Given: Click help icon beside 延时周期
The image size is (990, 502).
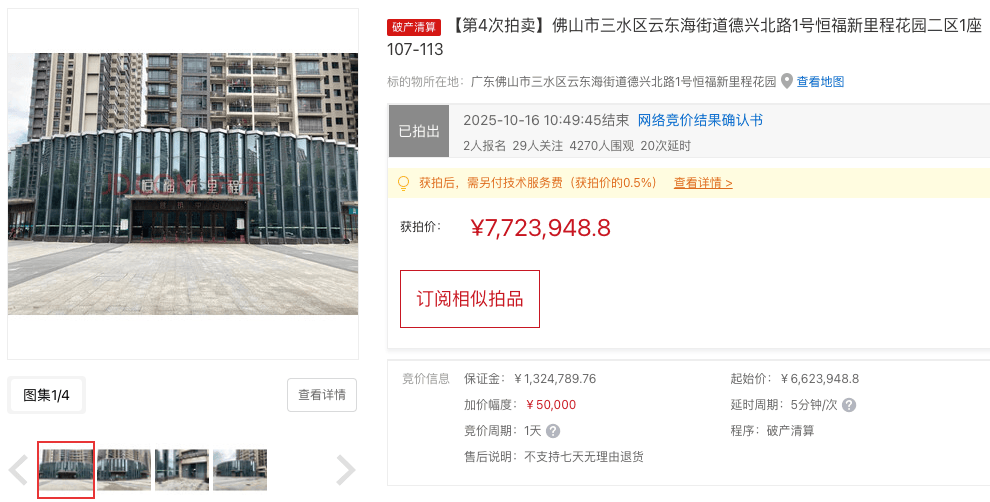Looking at the screenshot, I should click(849, 405).
